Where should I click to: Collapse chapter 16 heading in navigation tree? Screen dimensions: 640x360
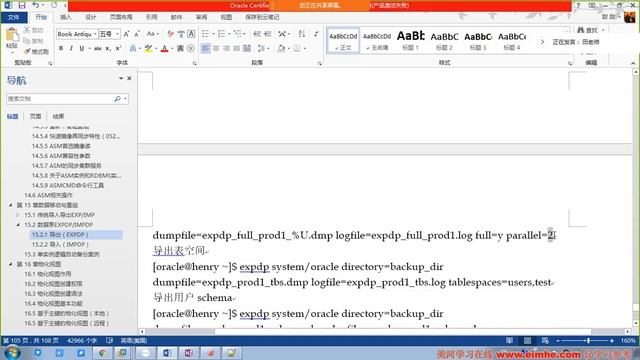[11, 264]
